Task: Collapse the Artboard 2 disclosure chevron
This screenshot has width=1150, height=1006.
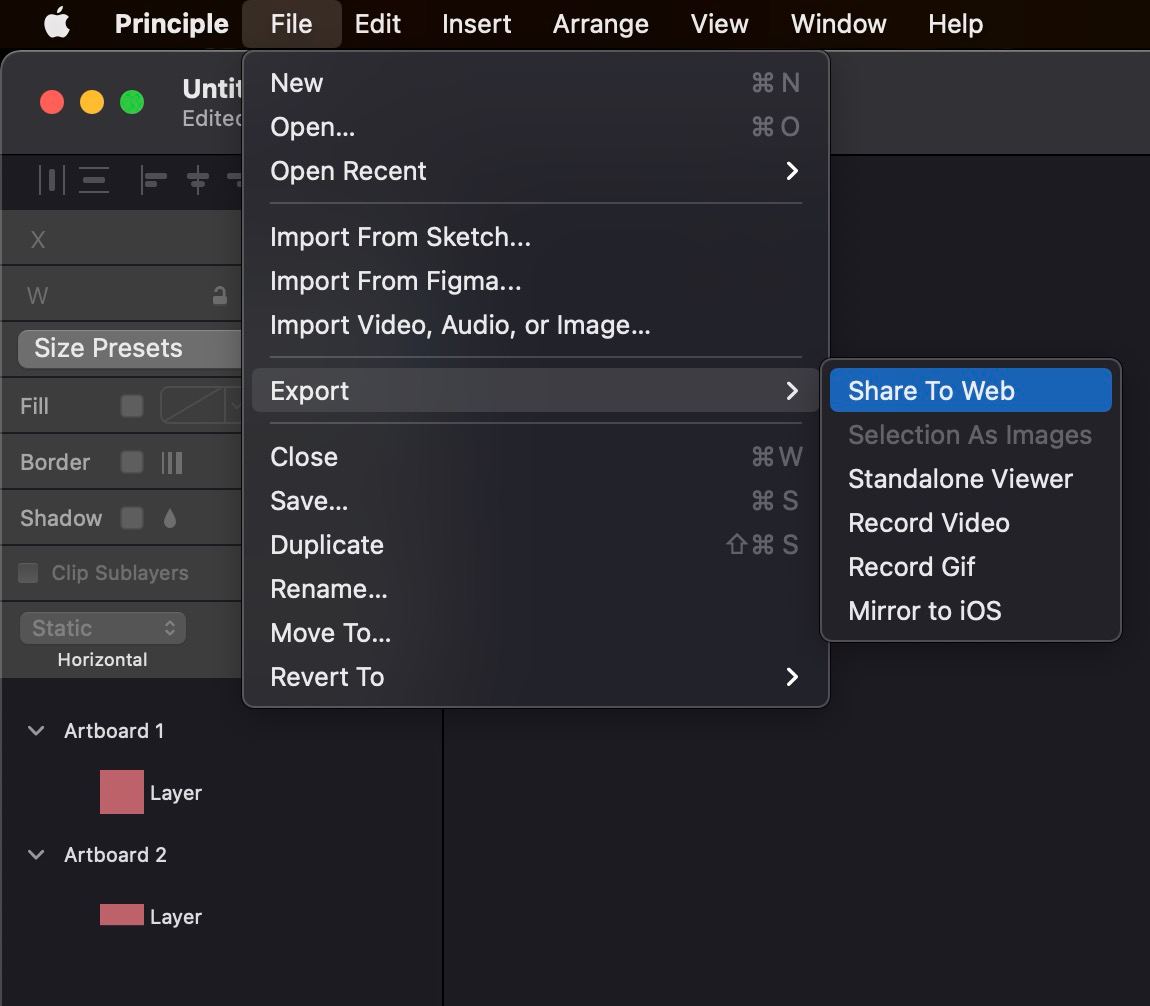Action: click(35, 855)
